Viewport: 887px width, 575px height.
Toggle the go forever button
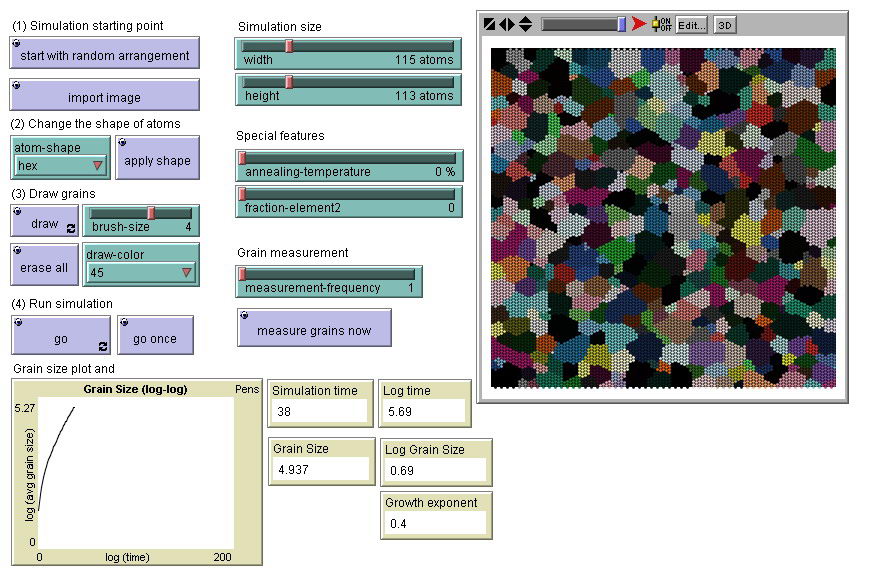(x=60, y=336)
